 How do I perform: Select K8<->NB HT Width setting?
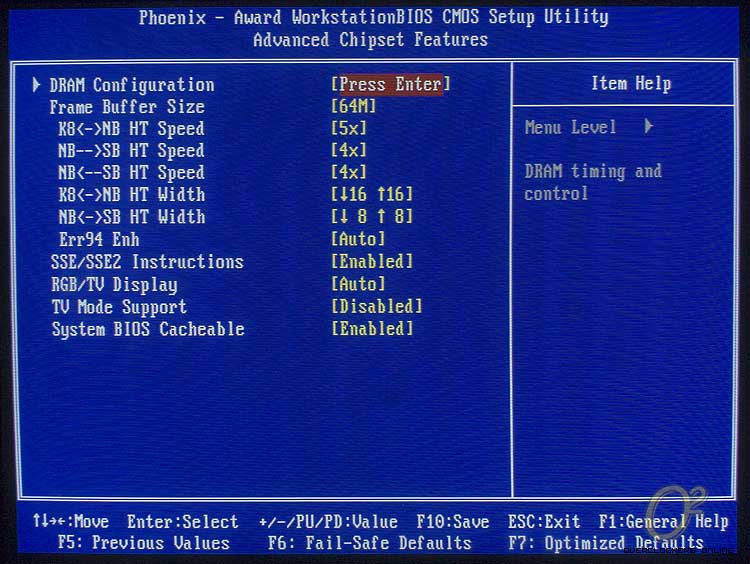132,195
